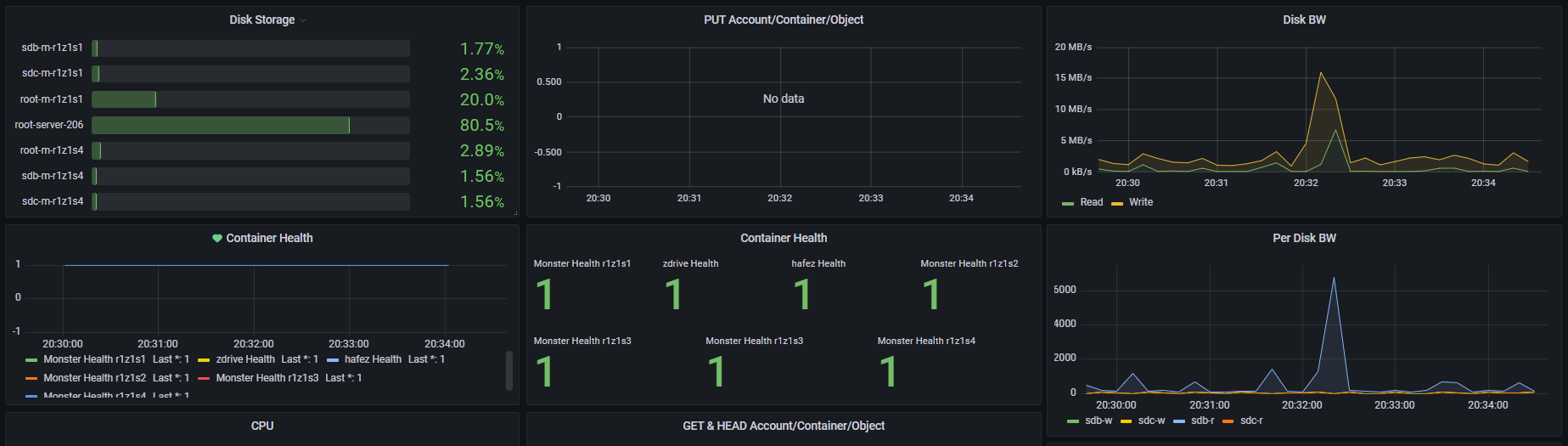Click the Write series color swatch
The image size is (1568, 446).
(1117, 203)
